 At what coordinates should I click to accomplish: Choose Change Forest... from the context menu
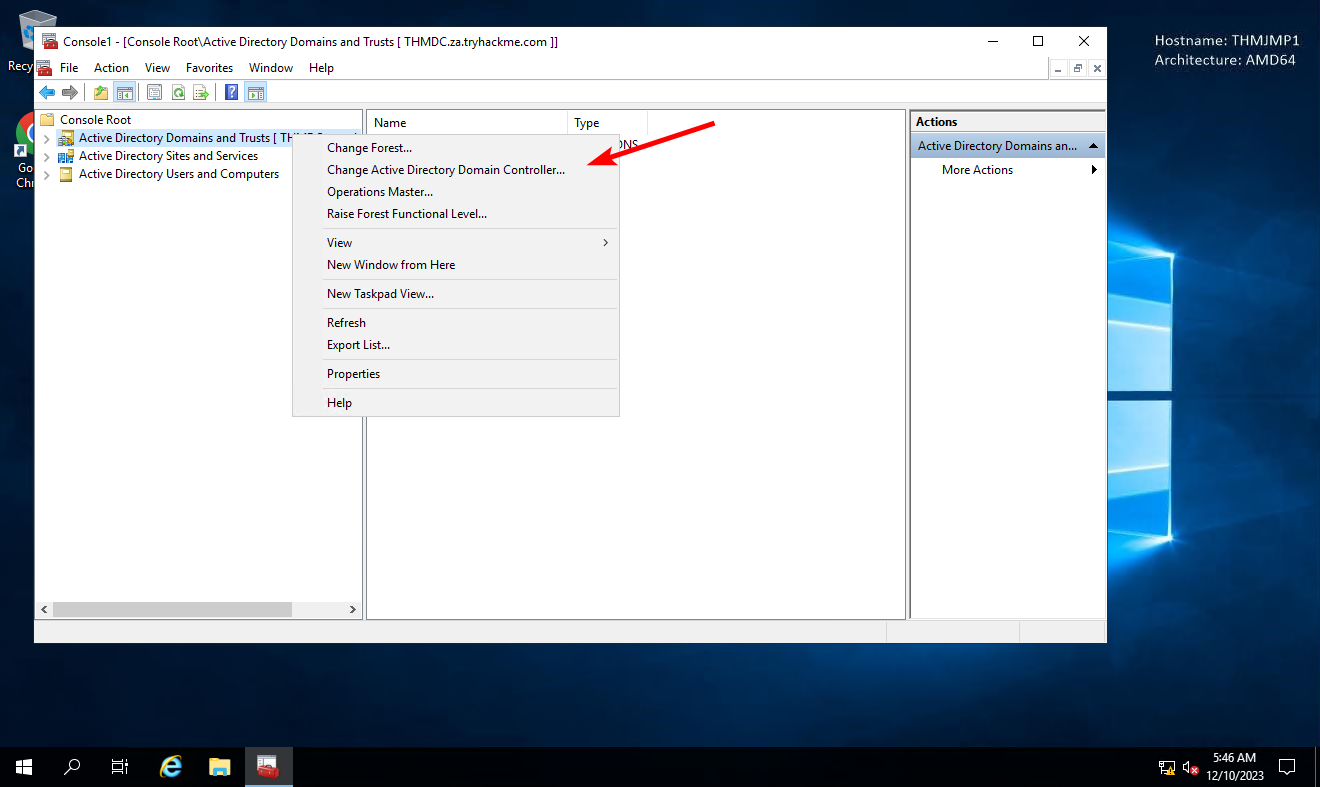pyautogui.click(x=456, y=148)
